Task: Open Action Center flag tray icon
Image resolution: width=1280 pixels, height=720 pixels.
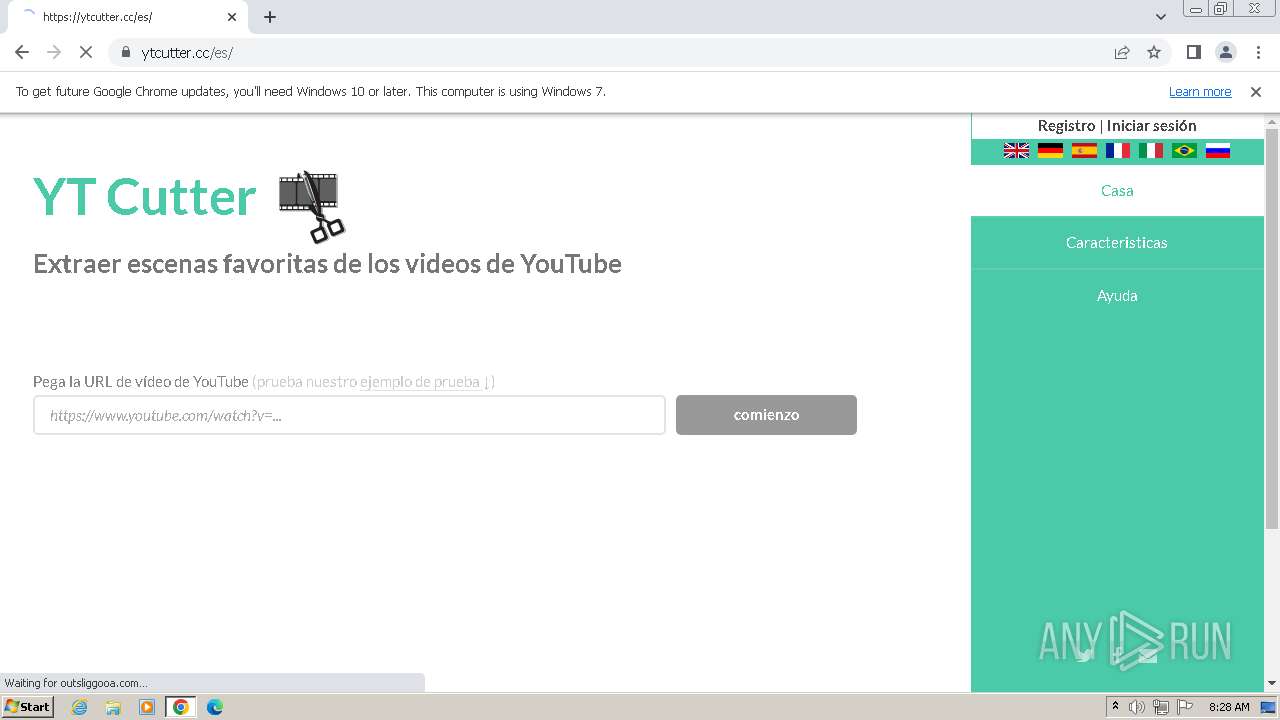Action: click(x=1185, y=707)
